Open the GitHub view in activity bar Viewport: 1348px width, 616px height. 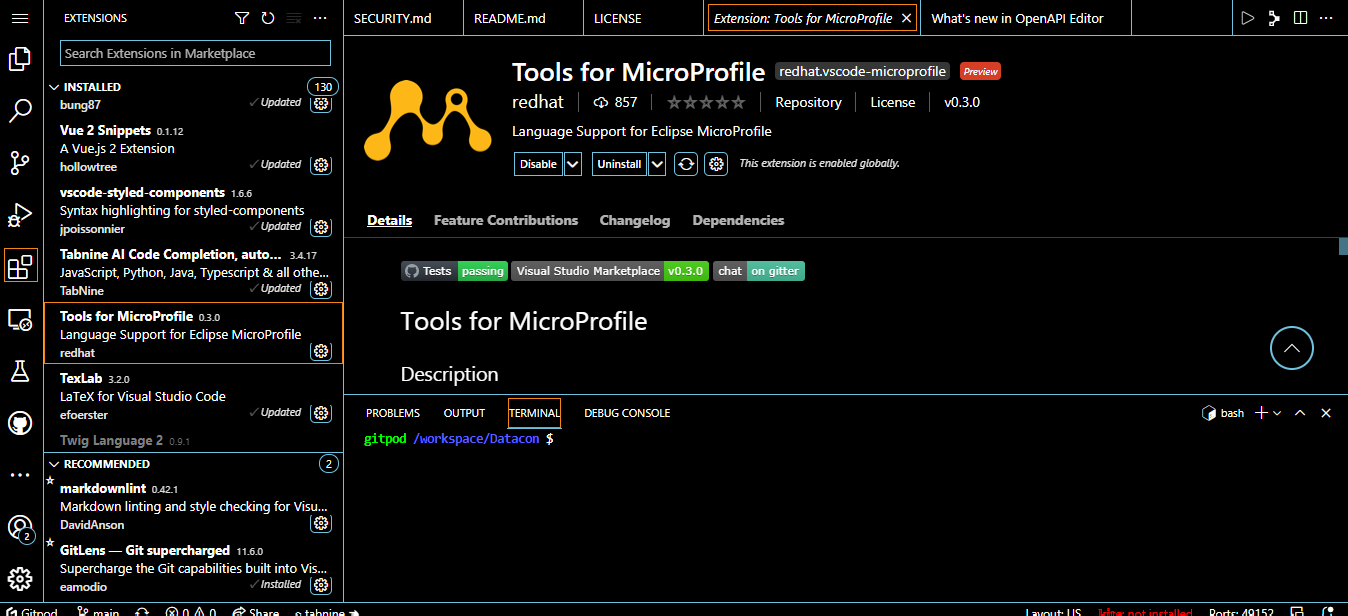pyautogui.click(x=20, y=423)
